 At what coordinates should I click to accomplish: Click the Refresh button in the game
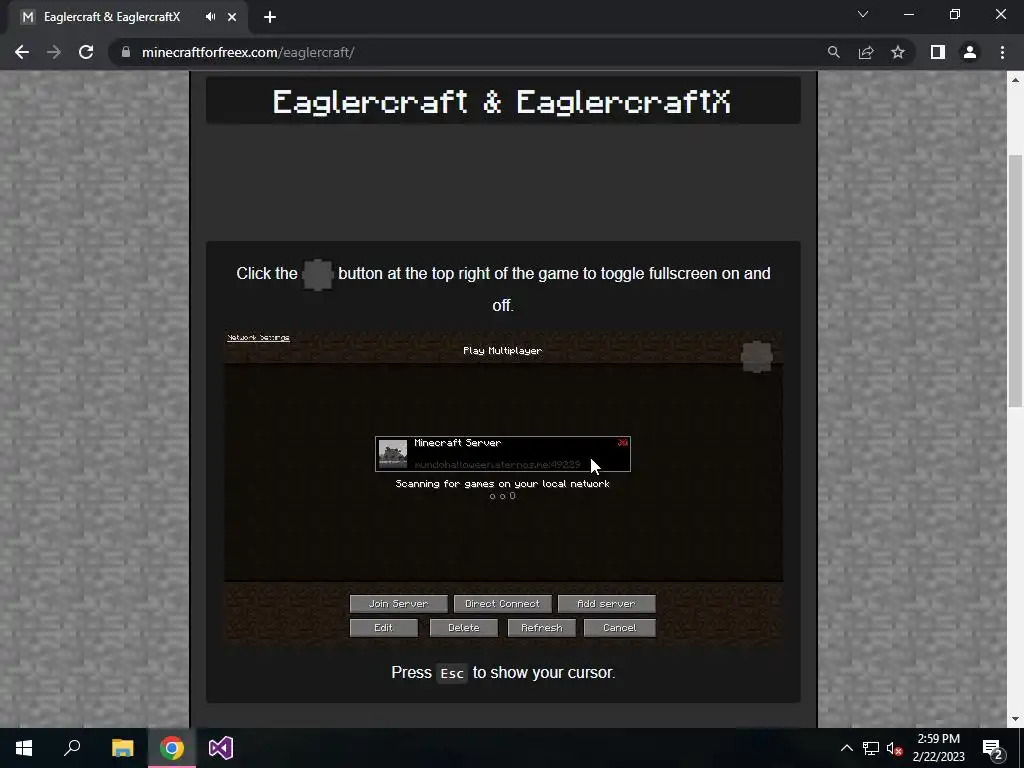(x=541, y=628)
